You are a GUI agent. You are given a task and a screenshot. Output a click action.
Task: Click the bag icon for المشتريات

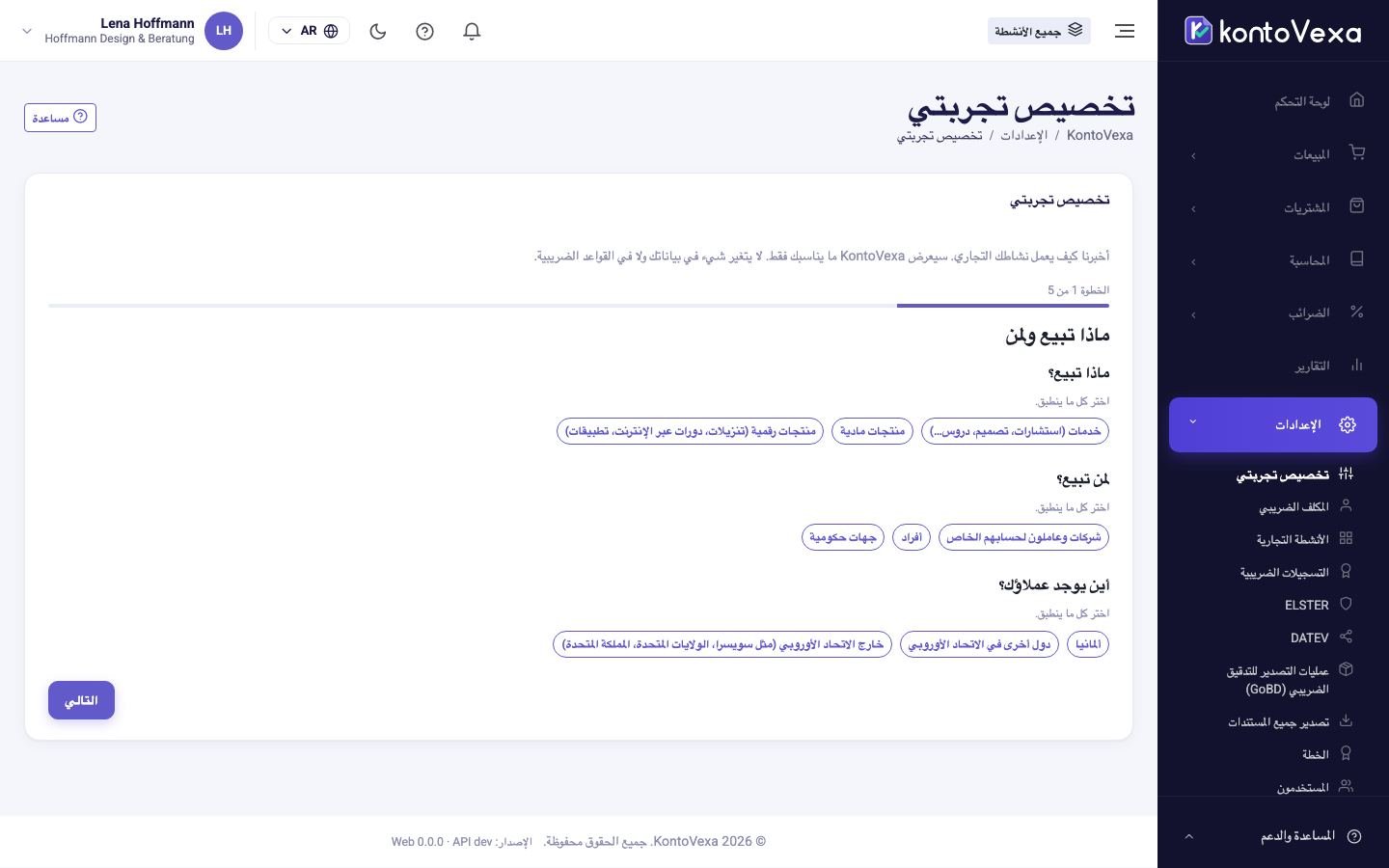(1357, 206)
